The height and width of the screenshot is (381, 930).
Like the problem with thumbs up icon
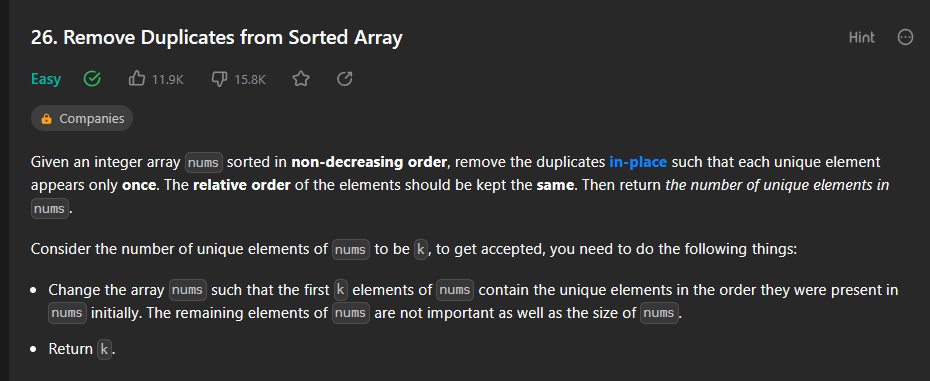[137, 78]
